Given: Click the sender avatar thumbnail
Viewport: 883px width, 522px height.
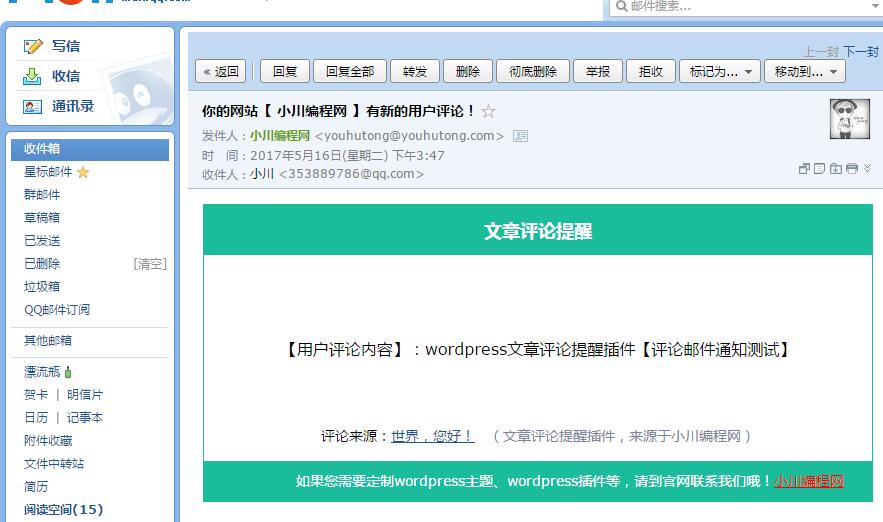Looking at the screenshot, I should [x=850, y=119].
